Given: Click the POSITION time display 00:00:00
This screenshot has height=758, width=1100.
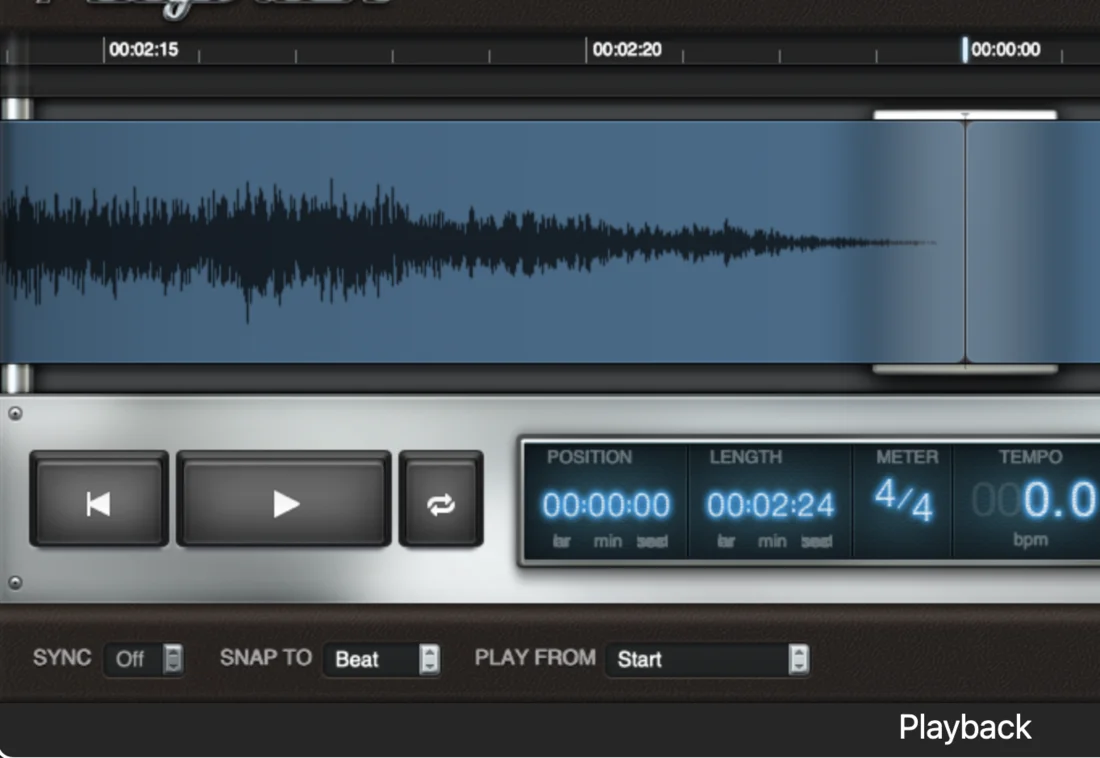Looking at the screenshot, I should pyautogui.click(x=606, y=505).
